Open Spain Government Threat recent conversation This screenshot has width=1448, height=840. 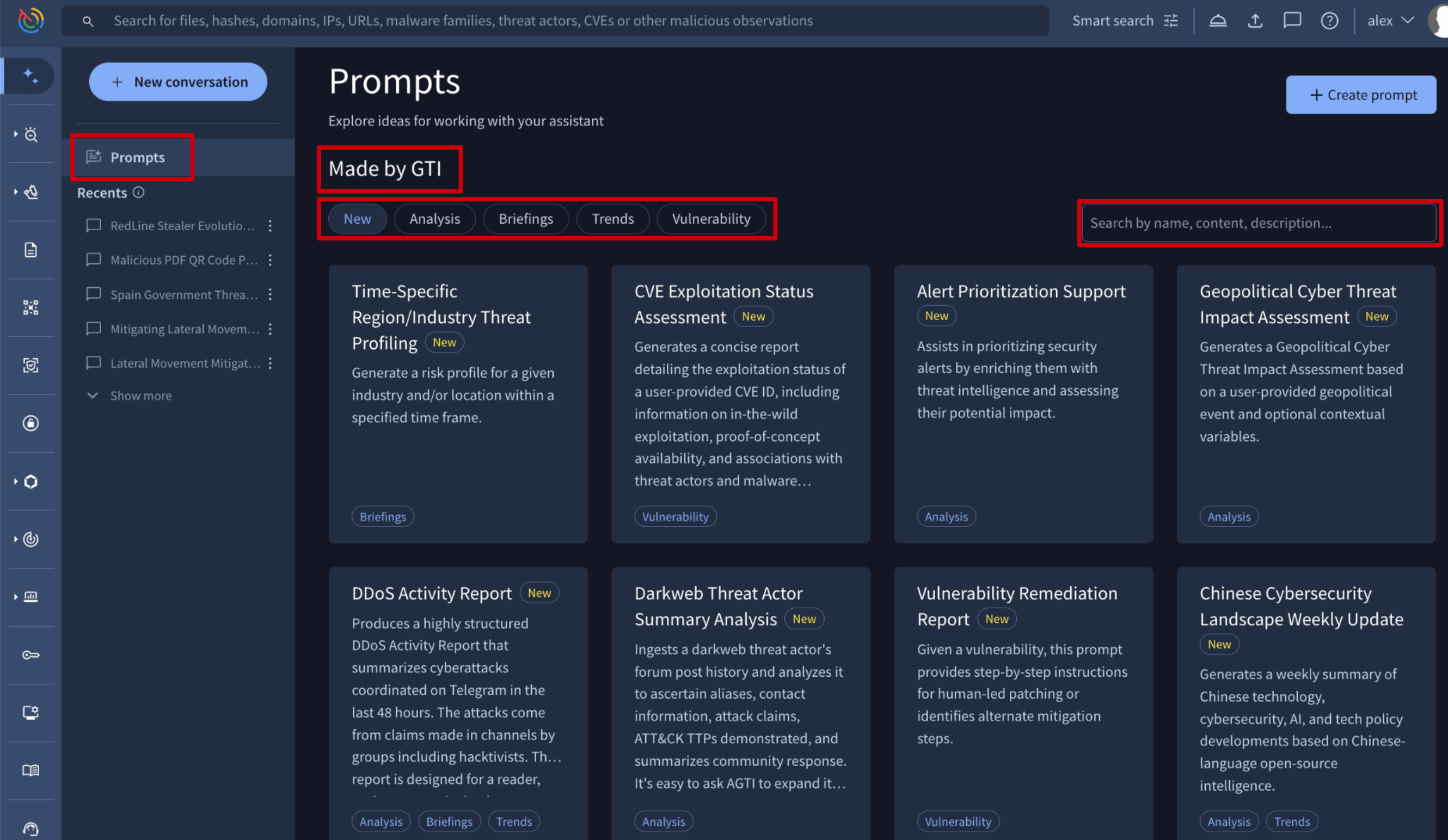(x=183, y=294)
